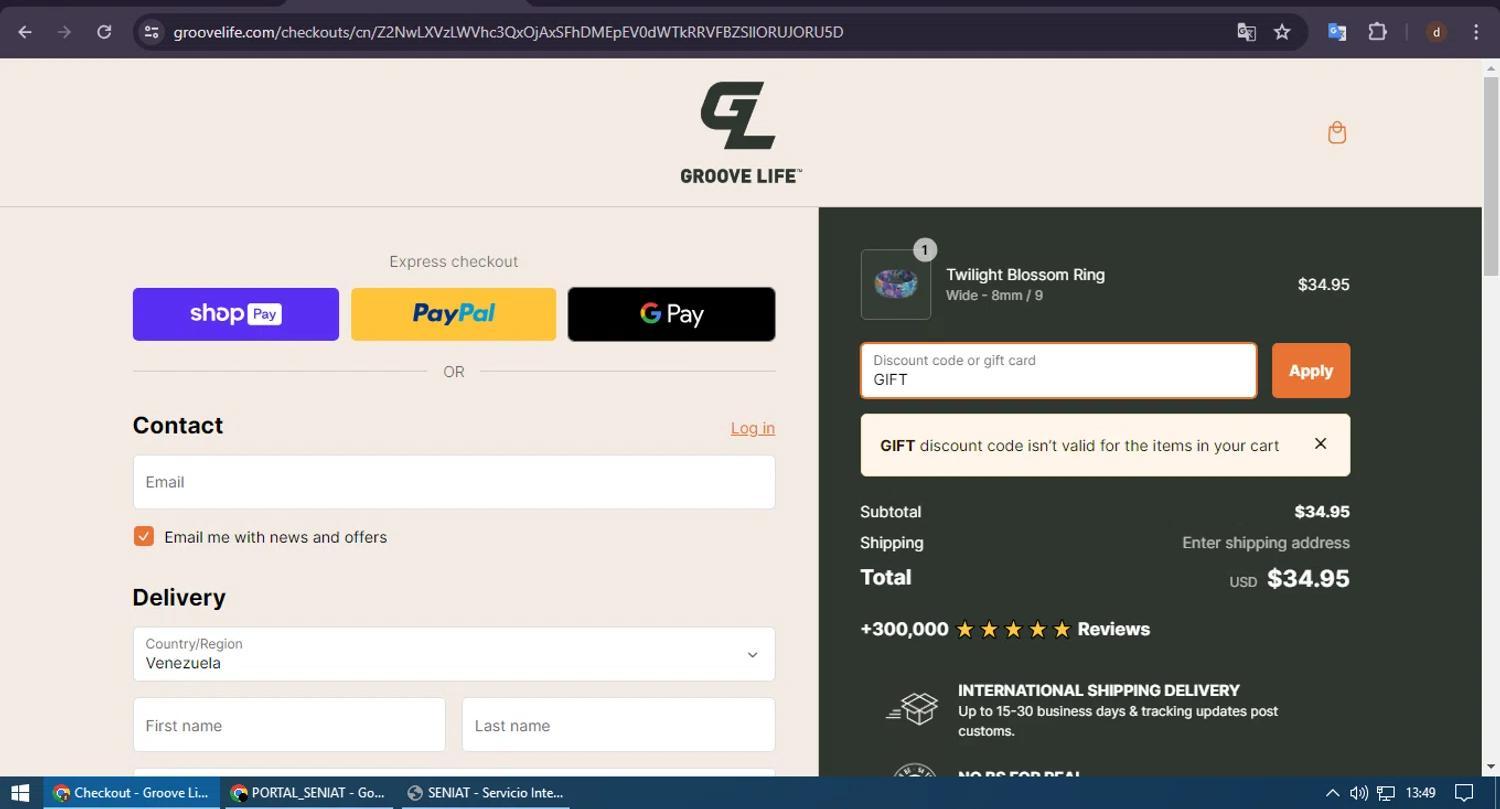
Task: Click the Twilight Blossom Ring thumbnail
Action: coord(896,285)
